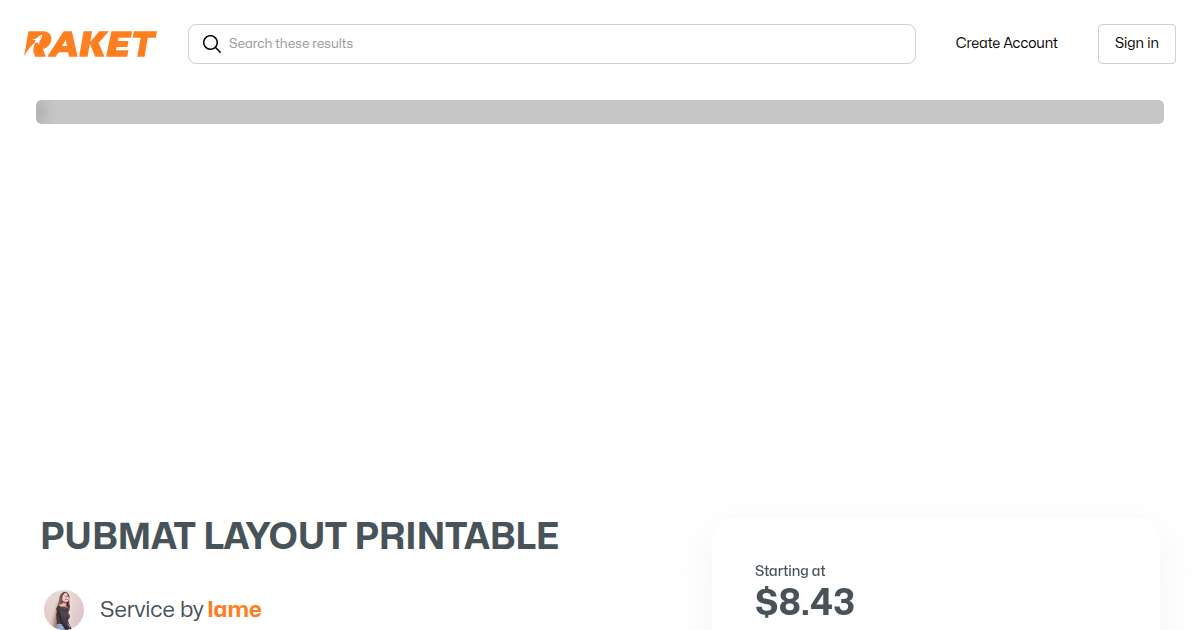Click the "Starting at" label
1200x630 pixels.
[790, 571]
